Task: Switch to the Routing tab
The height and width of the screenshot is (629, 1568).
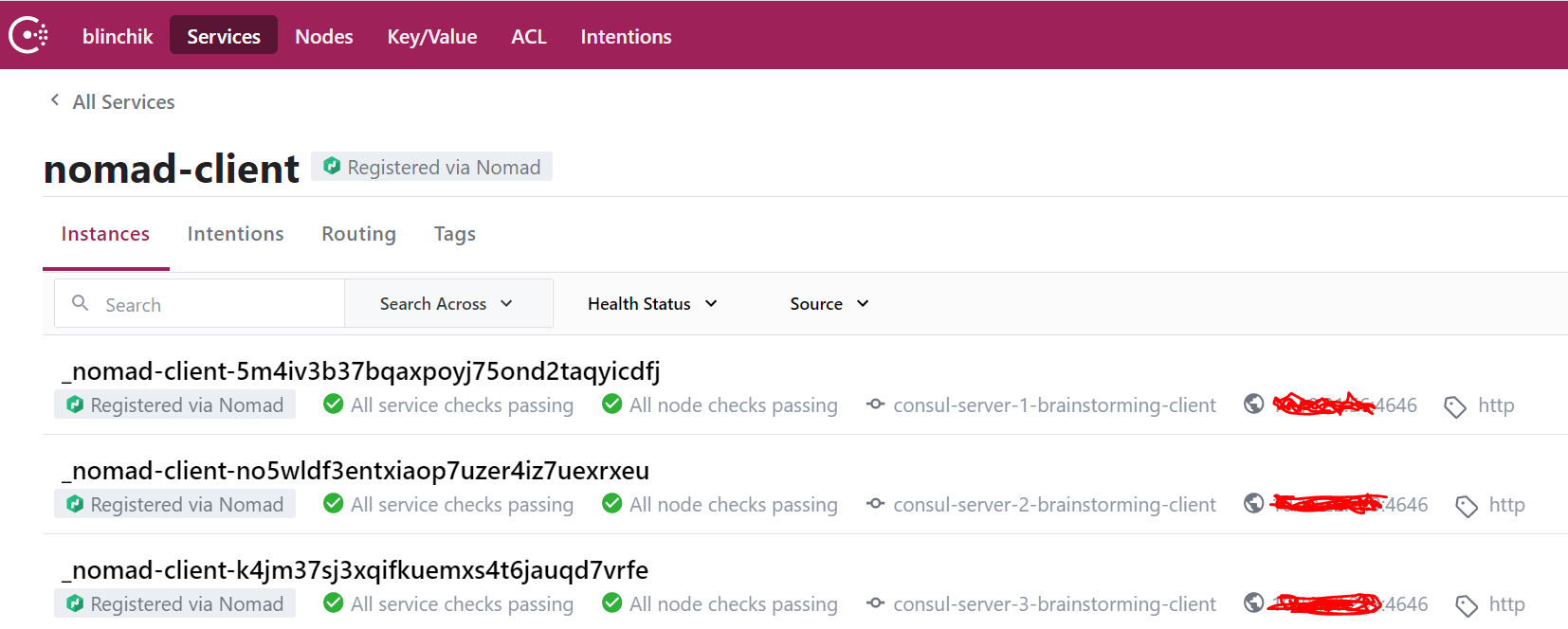Action: [x=358, y=234]
